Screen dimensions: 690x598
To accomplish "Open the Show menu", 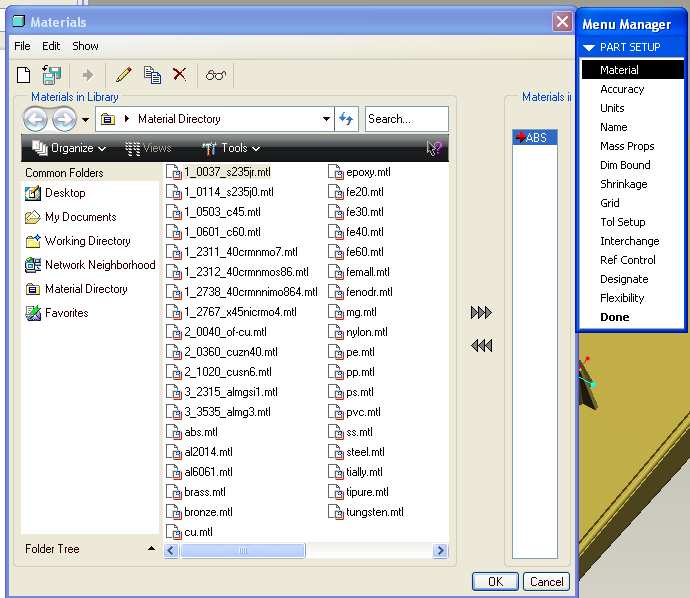I will click(x=85, y=46).
